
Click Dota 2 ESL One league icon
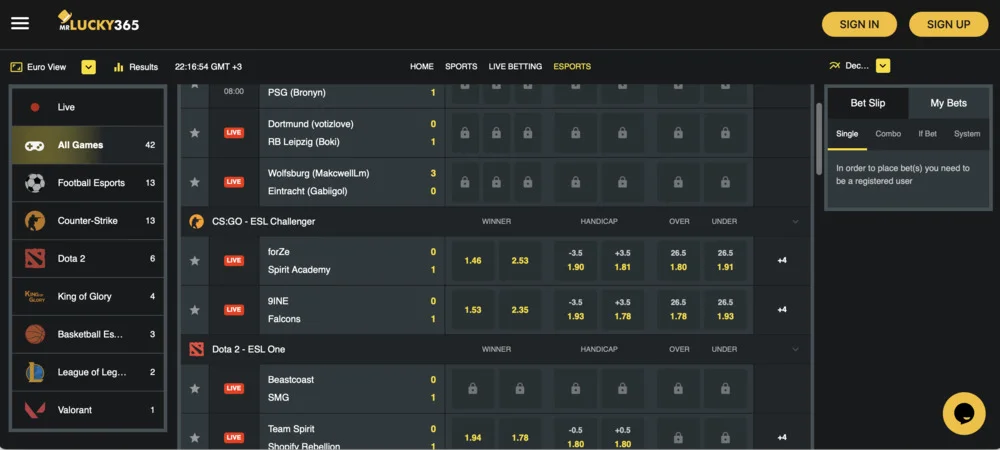tap(196, 349)
